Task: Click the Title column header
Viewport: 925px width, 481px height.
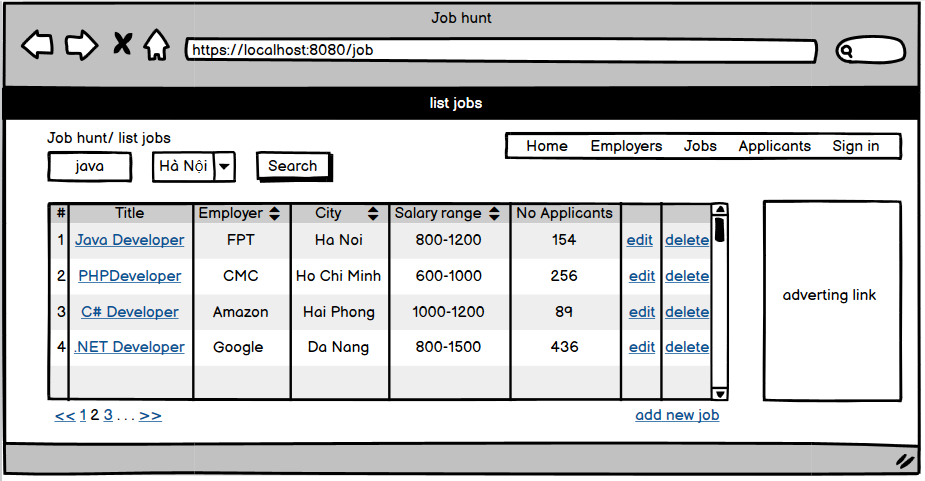Action: [130, 213]
